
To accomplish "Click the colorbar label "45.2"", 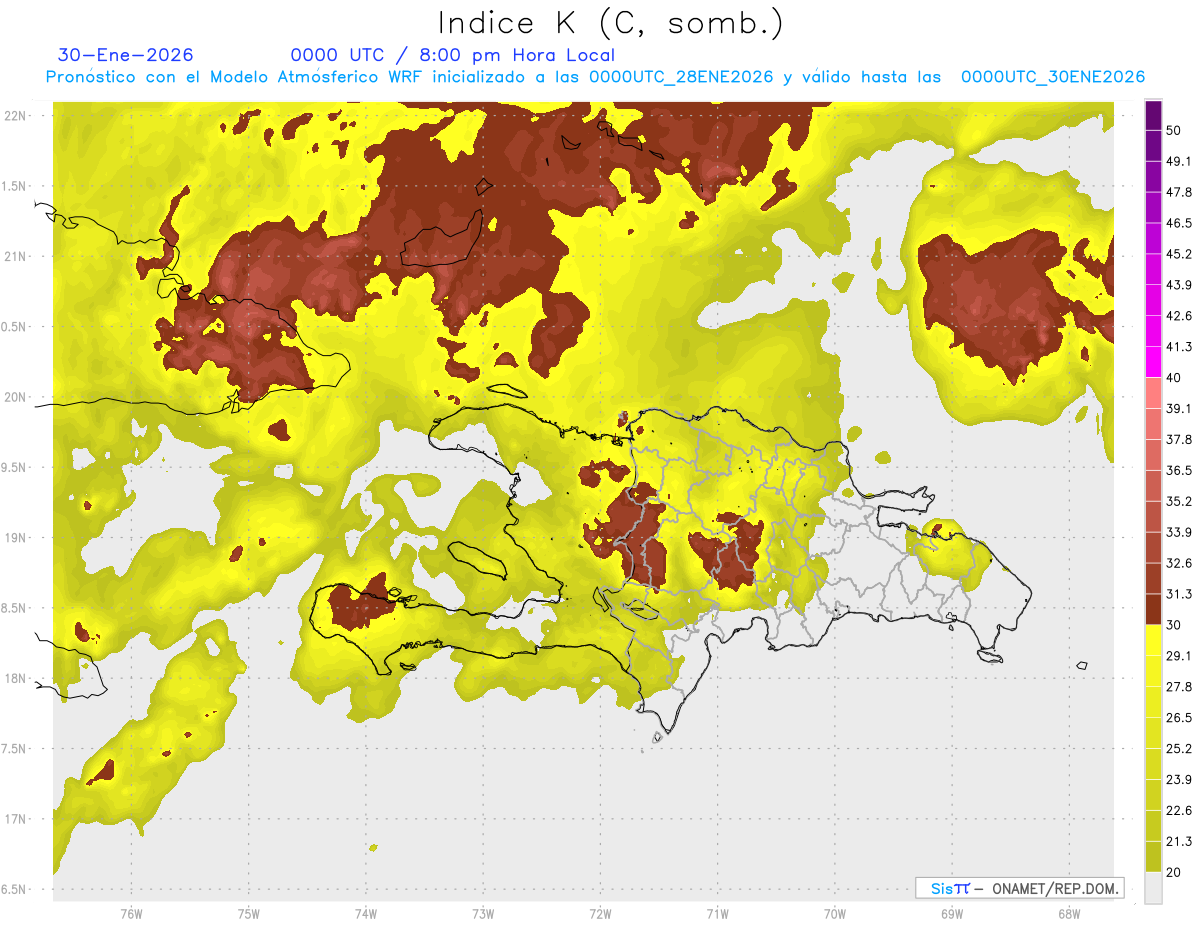I will tap(1179, 254).
